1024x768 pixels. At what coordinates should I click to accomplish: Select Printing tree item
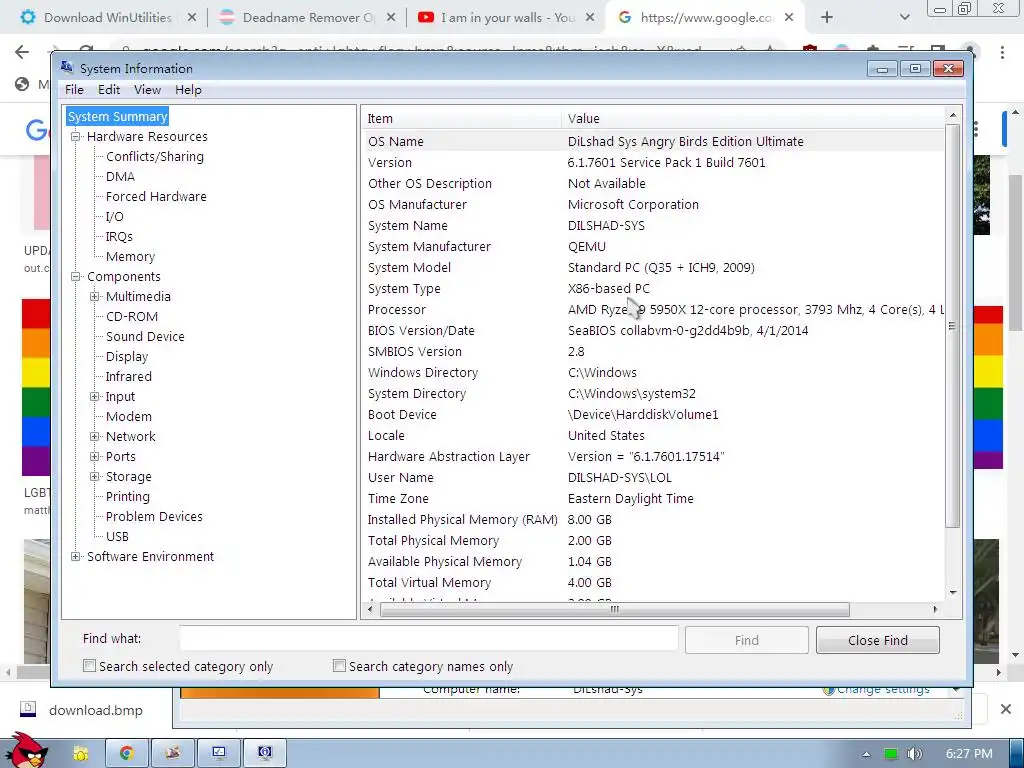point(127,496)
